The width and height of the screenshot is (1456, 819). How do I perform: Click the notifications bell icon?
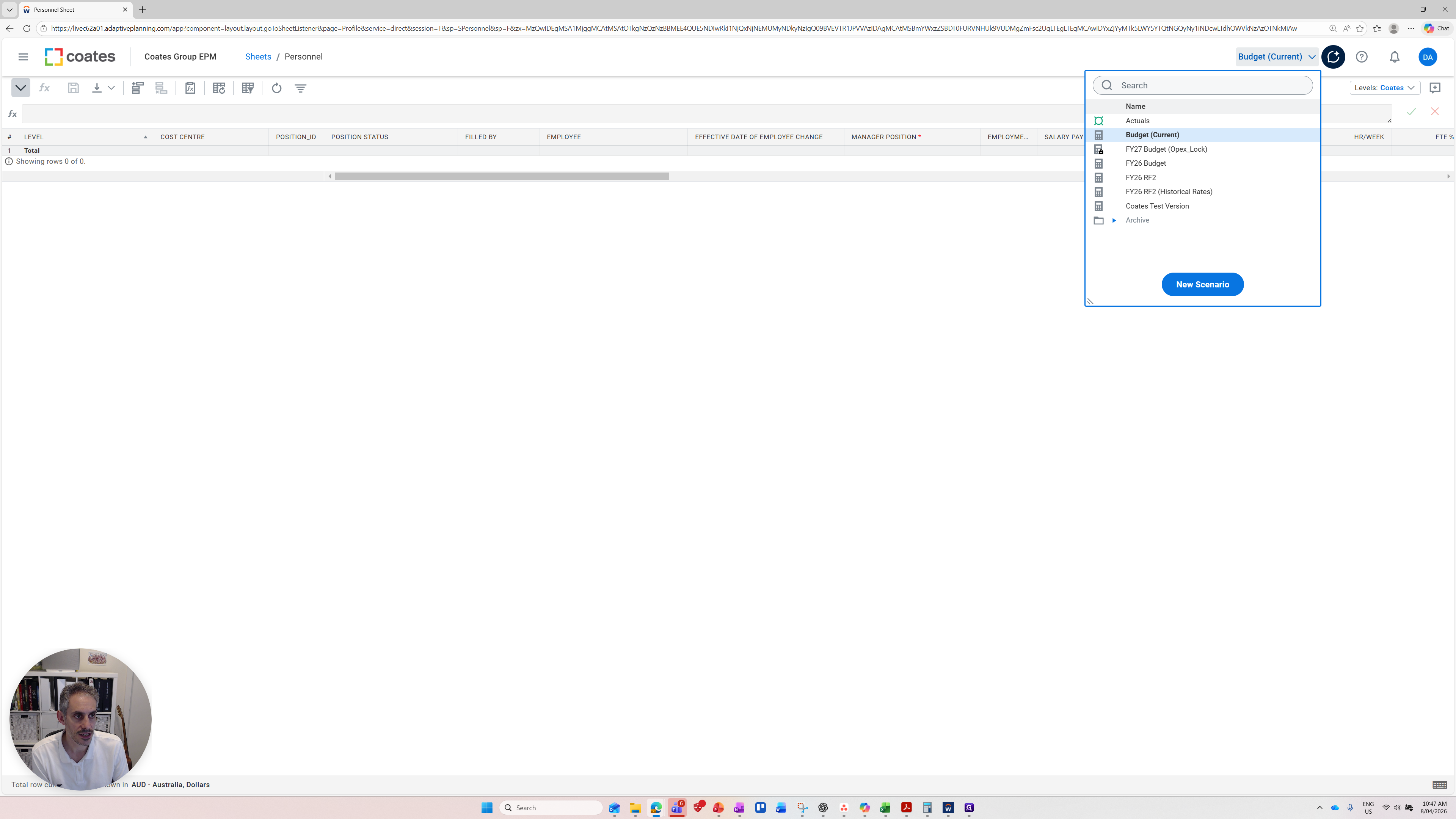click(x=1395, y=56)
